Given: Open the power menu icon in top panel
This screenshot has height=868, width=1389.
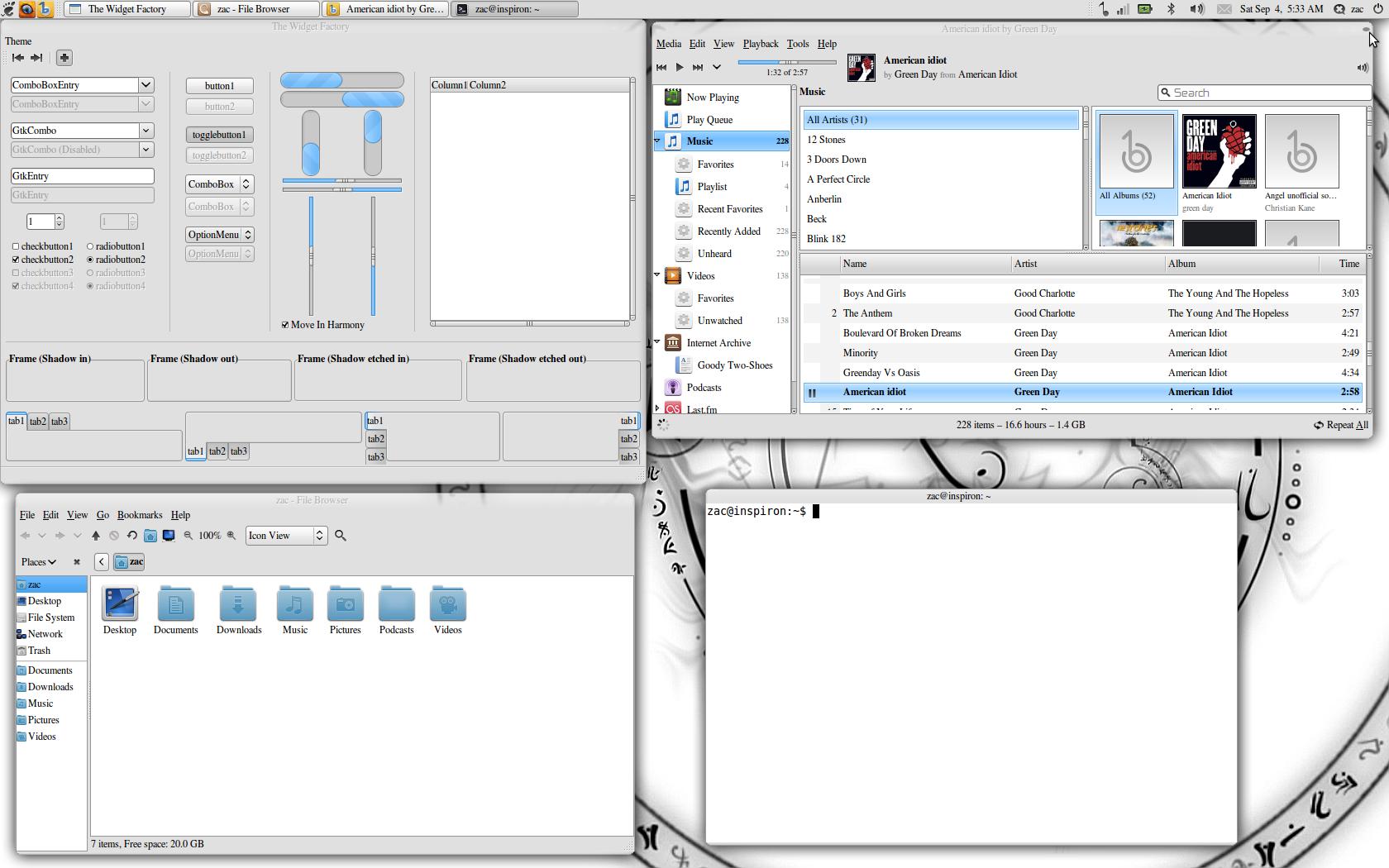Looking at the screenshot, I should coord(1377,9).
